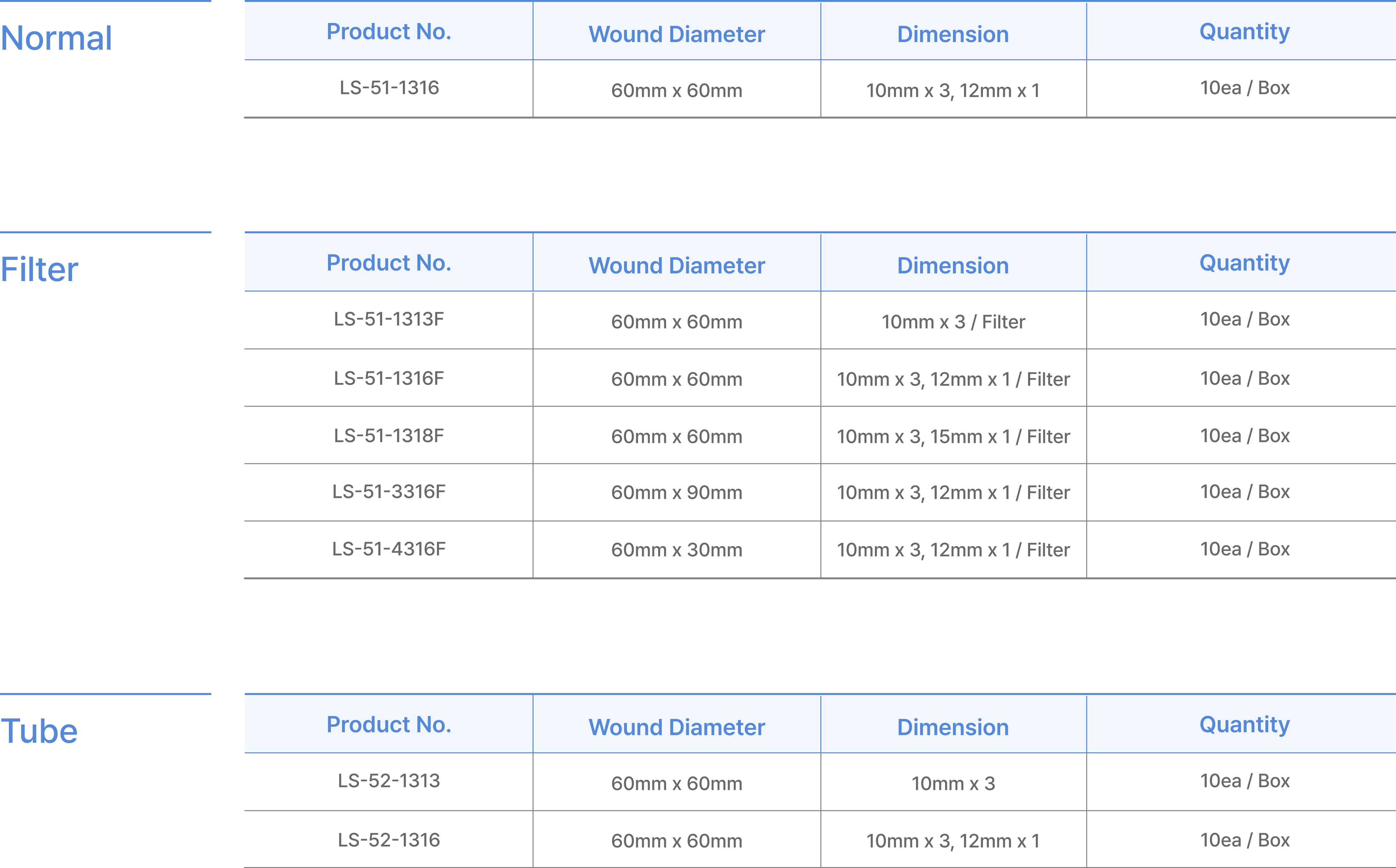Click the Filter section heading
1396x868 pixels.
[39, 270]
